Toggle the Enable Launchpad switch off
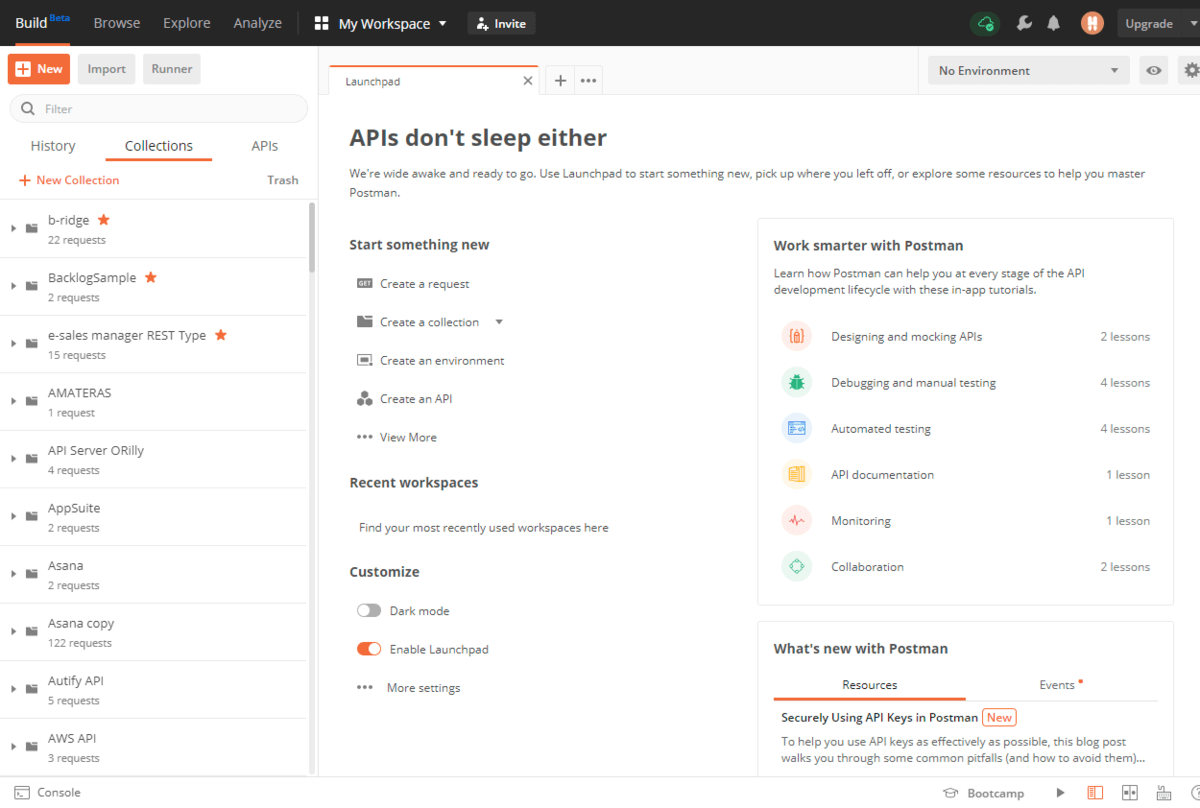Image resolution: width=1200 pixels, height=808 pixels. click(x=369, y=650)
